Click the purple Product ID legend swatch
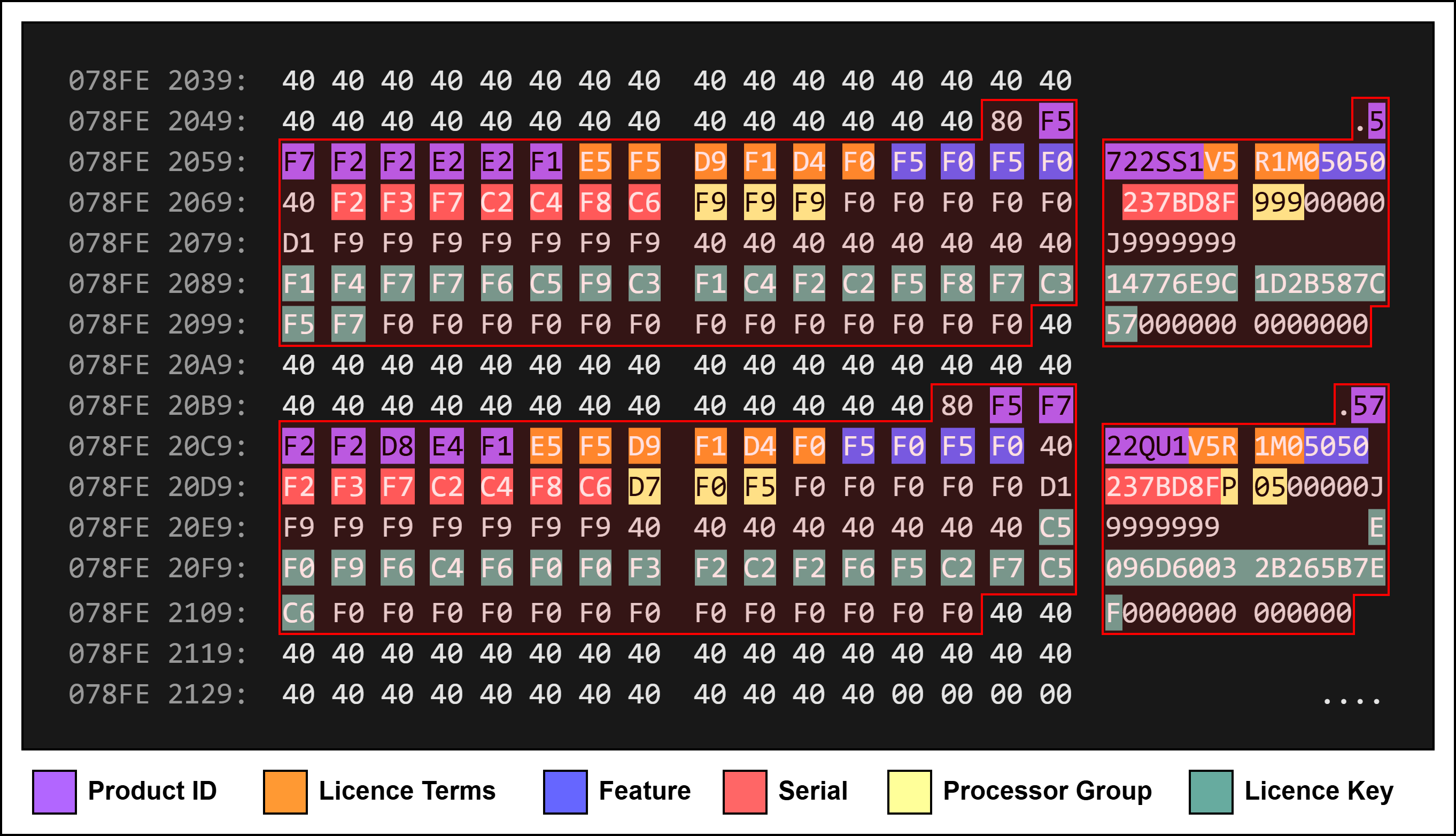 [54, 792]
